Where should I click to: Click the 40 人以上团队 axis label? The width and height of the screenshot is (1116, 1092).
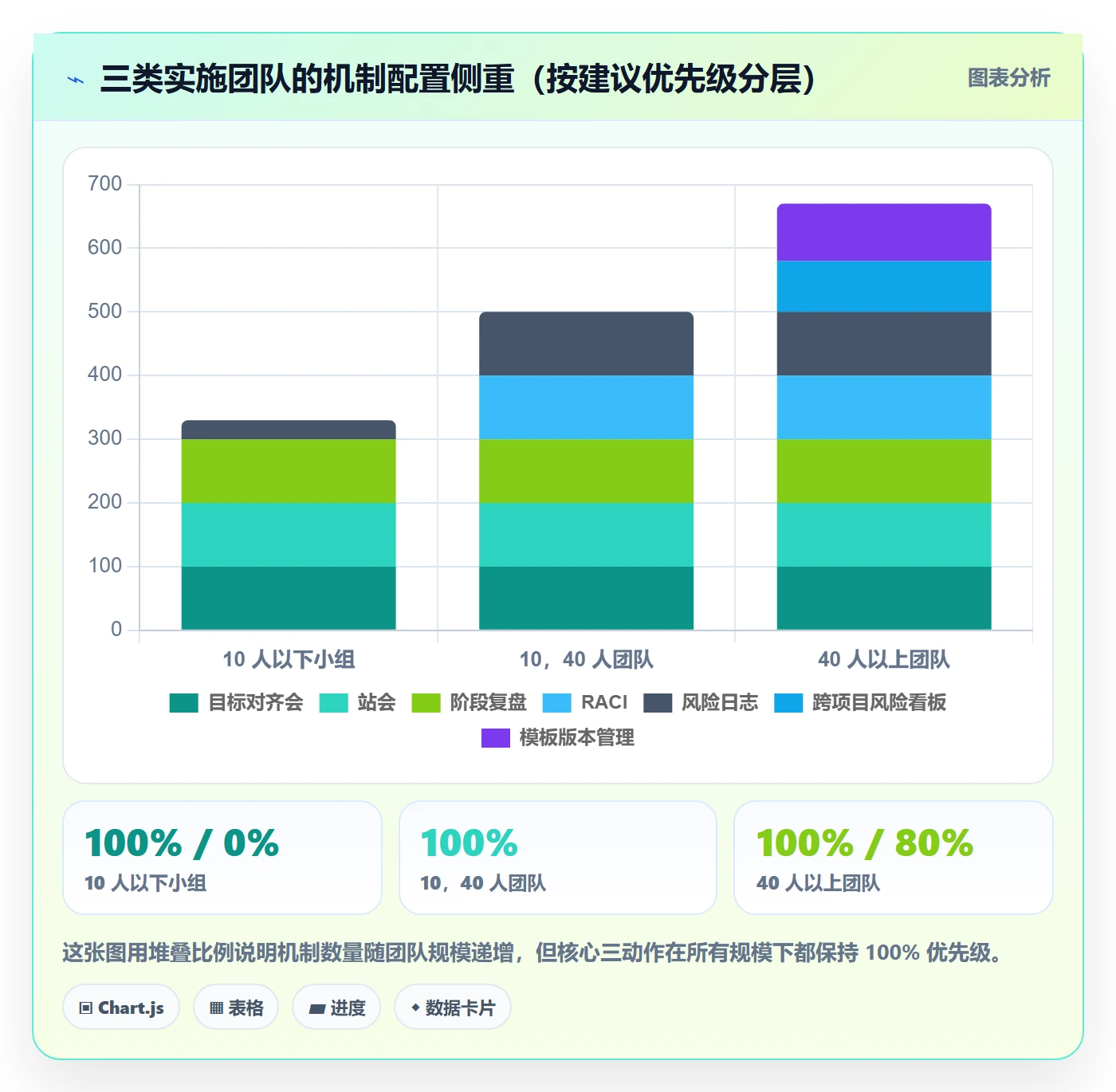point(884,659)
